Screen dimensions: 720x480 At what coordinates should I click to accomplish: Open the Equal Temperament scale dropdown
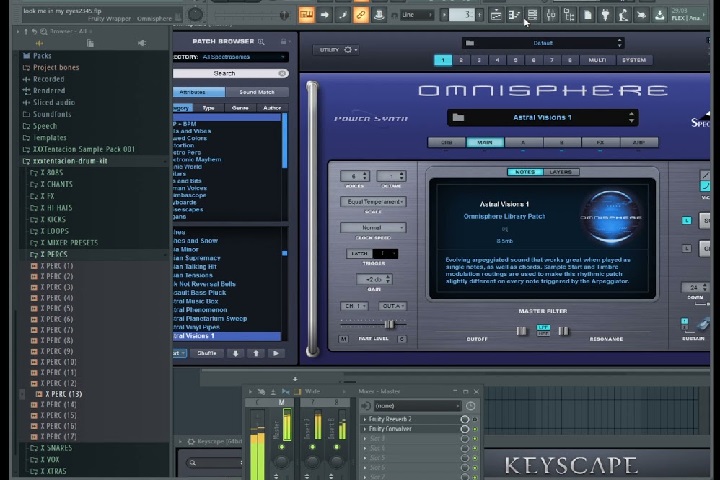(x=373, y=202)
